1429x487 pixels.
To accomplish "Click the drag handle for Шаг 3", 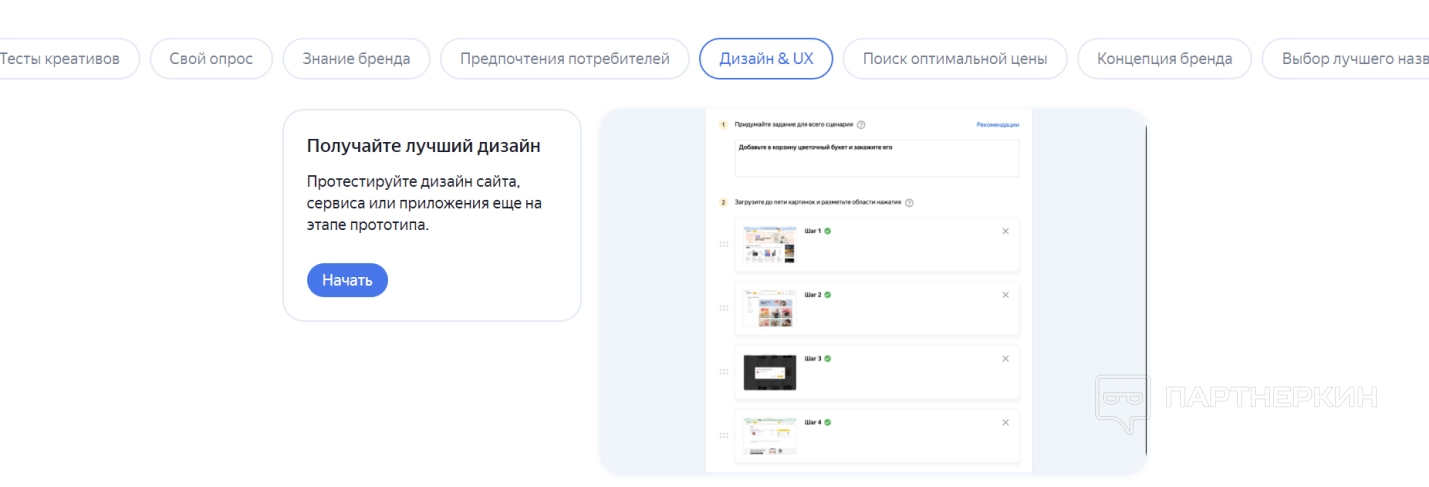I will pyautogui.click(x=724, y=372).
